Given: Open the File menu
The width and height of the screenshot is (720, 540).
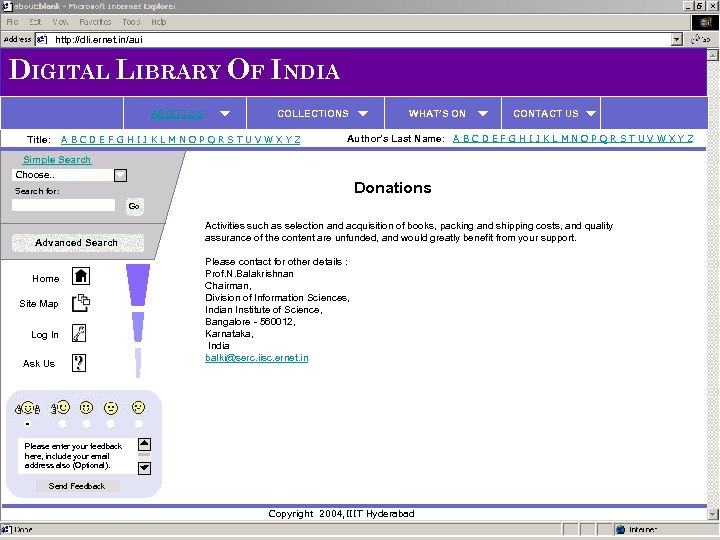Looking at the screenshot, I should coord(12,22).
